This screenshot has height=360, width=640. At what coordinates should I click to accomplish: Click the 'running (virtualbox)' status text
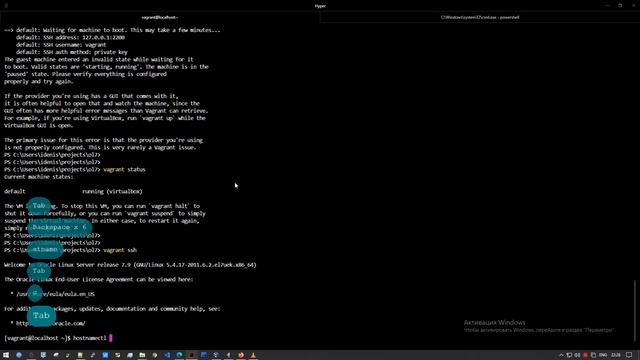112,191
